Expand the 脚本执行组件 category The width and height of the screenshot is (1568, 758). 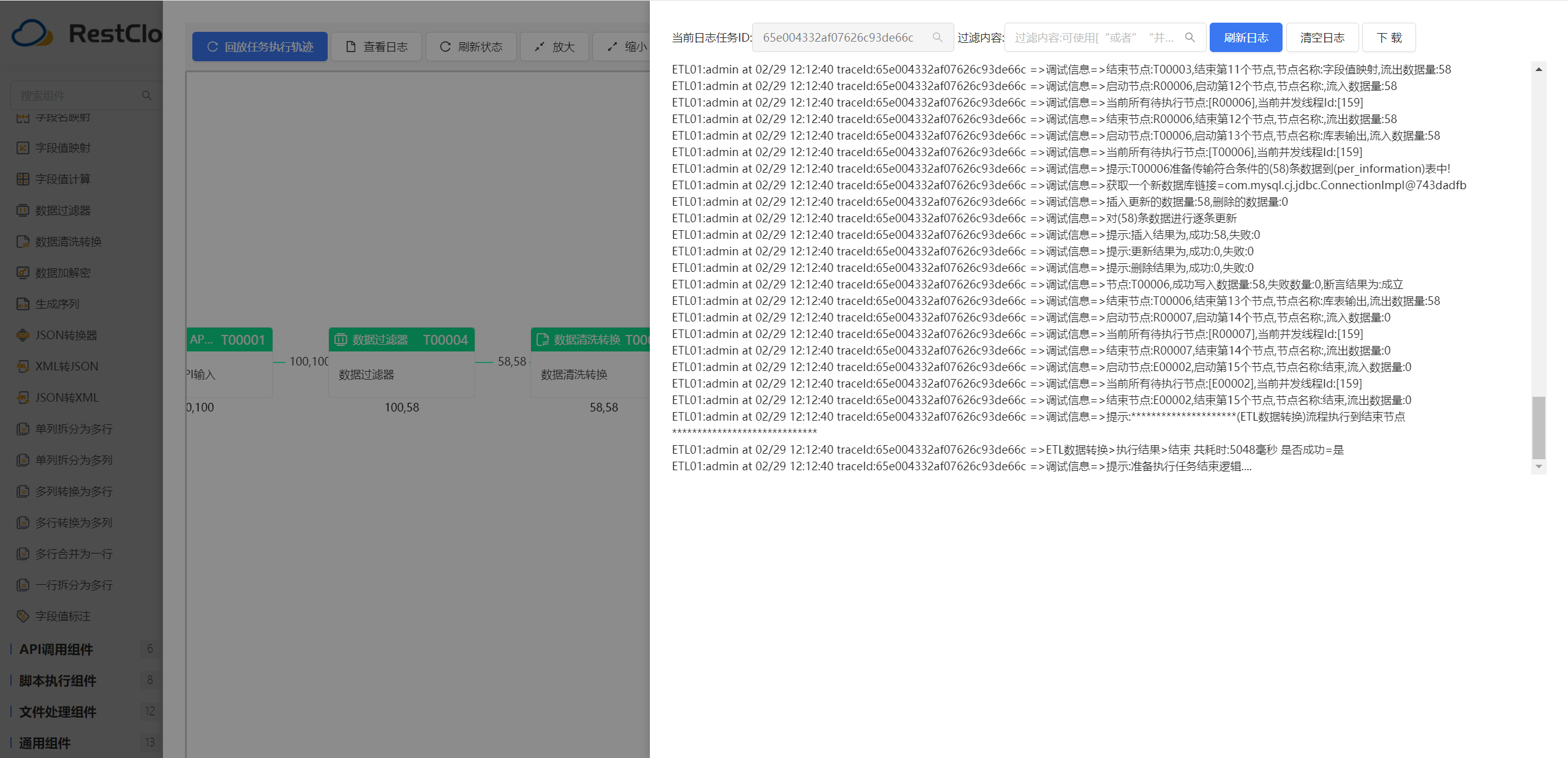(58, 680)
